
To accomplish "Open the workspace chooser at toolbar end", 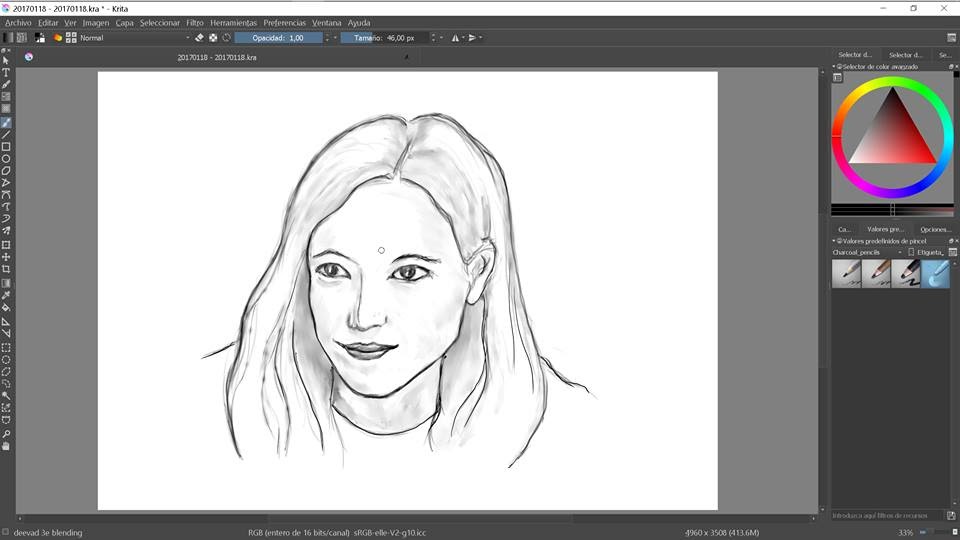I will click(951, 38).
